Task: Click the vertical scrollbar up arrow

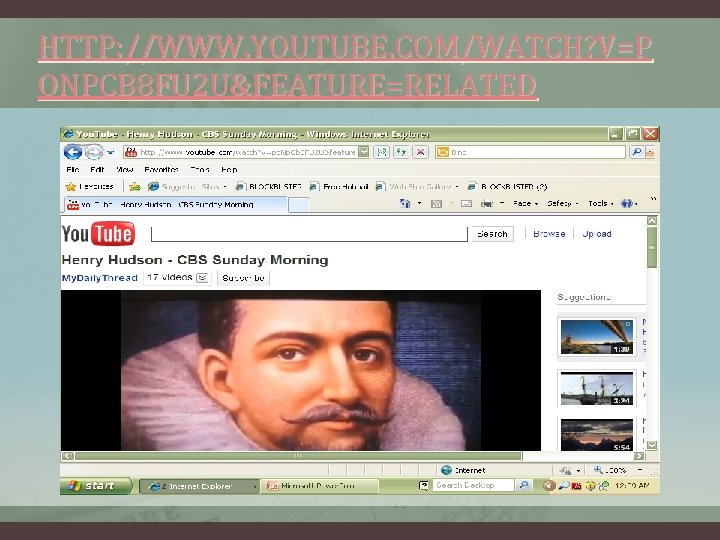Action: pyautogui.click(x=652, y=221)
